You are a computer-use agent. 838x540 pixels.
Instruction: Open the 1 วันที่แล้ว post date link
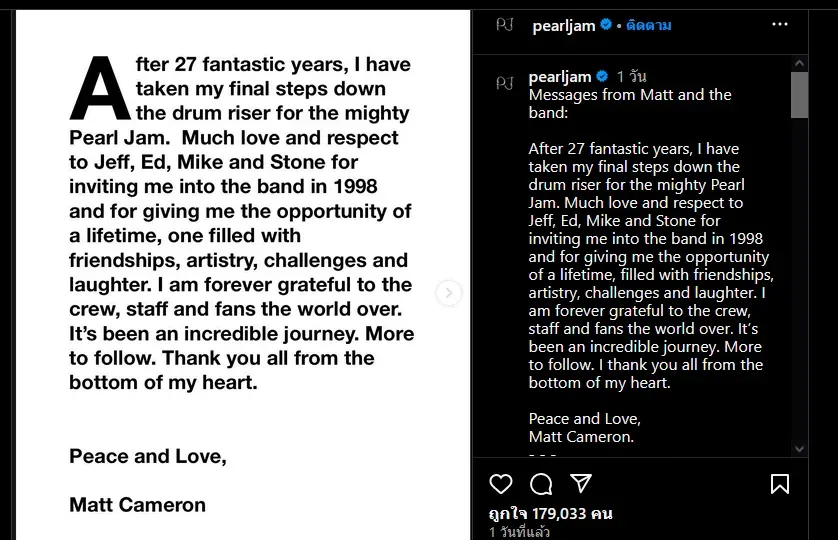[x=519, y=532]
